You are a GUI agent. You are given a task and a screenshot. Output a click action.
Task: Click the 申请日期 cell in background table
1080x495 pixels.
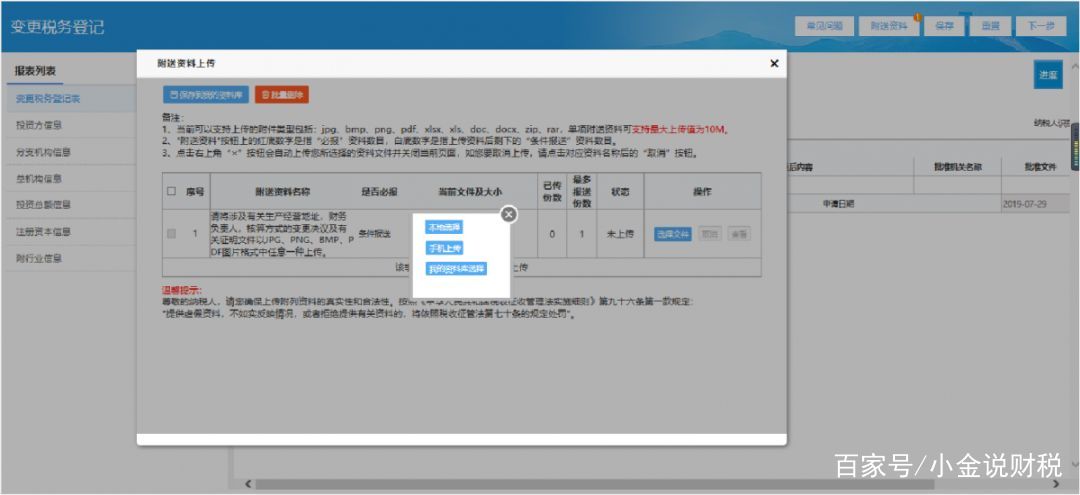pos(838,204)
